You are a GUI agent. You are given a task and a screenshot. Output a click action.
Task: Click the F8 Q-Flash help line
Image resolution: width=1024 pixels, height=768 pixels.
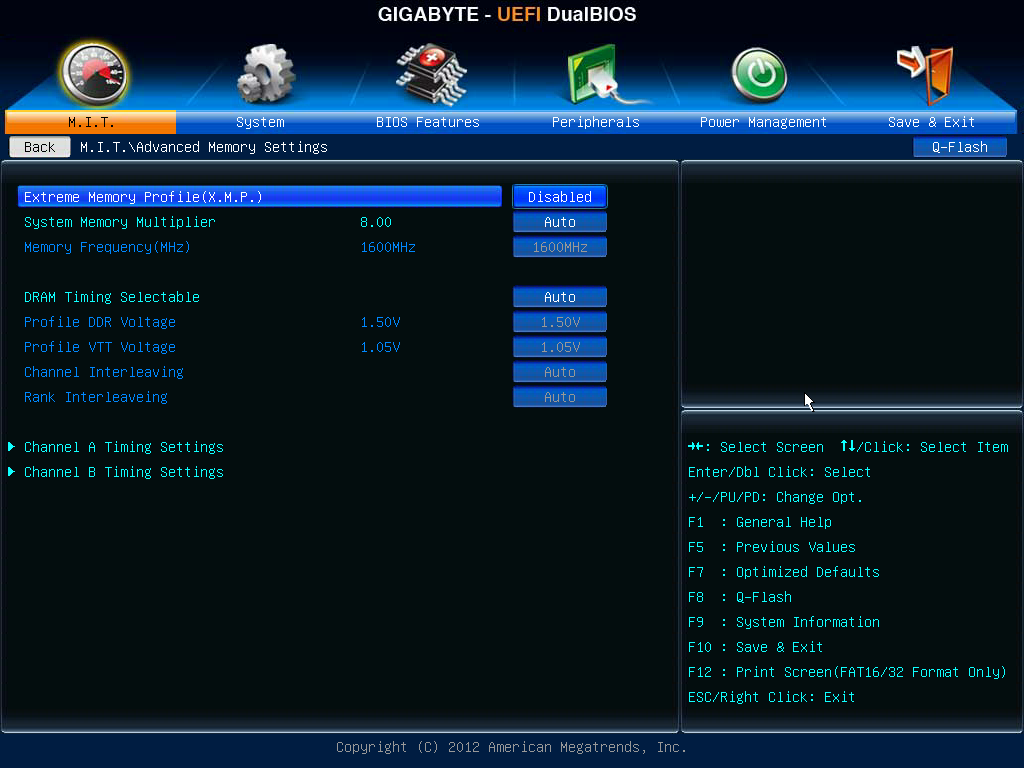coord(739,597)
